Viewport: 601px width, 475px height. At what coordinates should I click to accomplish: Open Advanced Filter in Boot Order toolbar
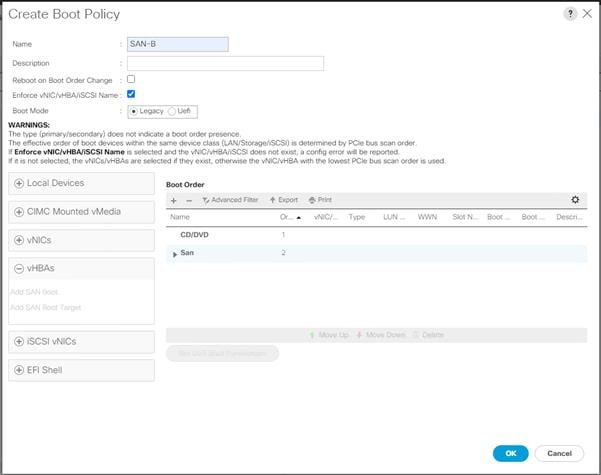230,200
